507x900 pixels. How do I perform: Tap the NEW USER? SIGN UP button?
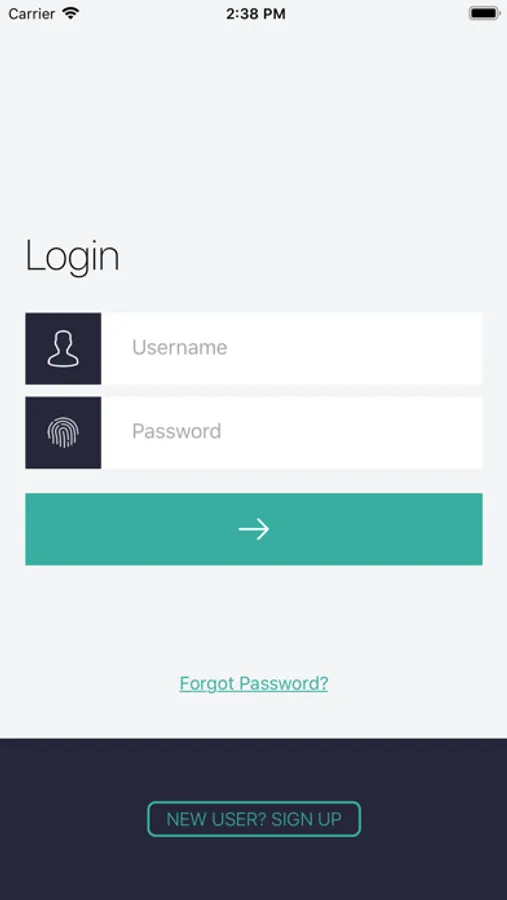point(254,819)
